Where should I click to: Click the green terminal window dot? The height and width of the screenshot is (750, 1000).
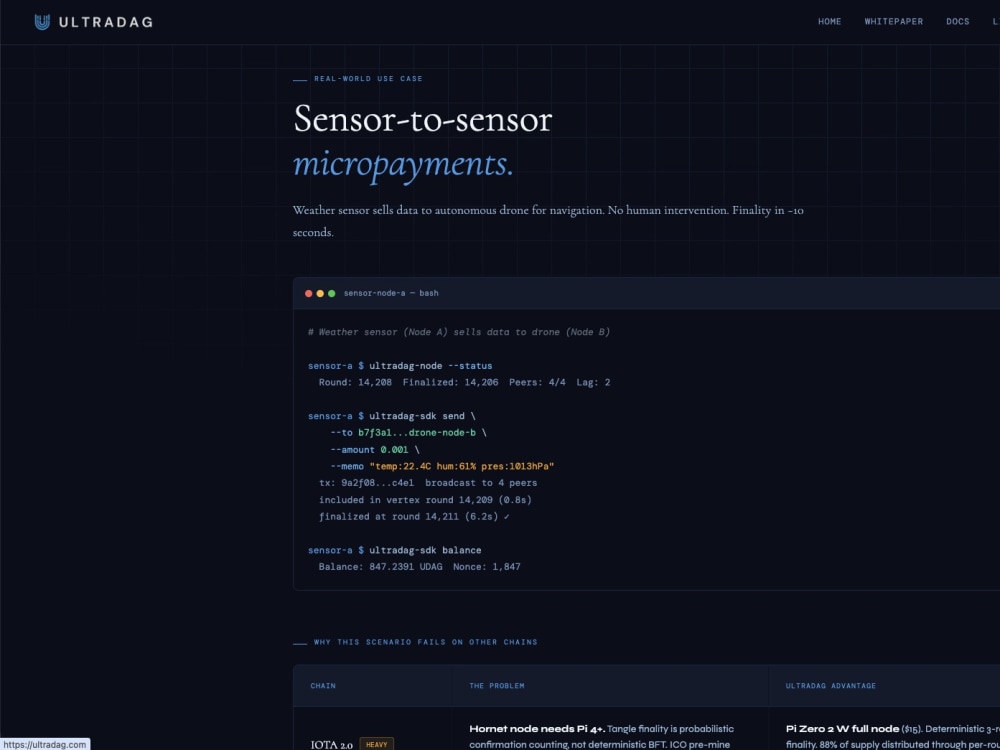pyautogui.click(x=332, y=293)
